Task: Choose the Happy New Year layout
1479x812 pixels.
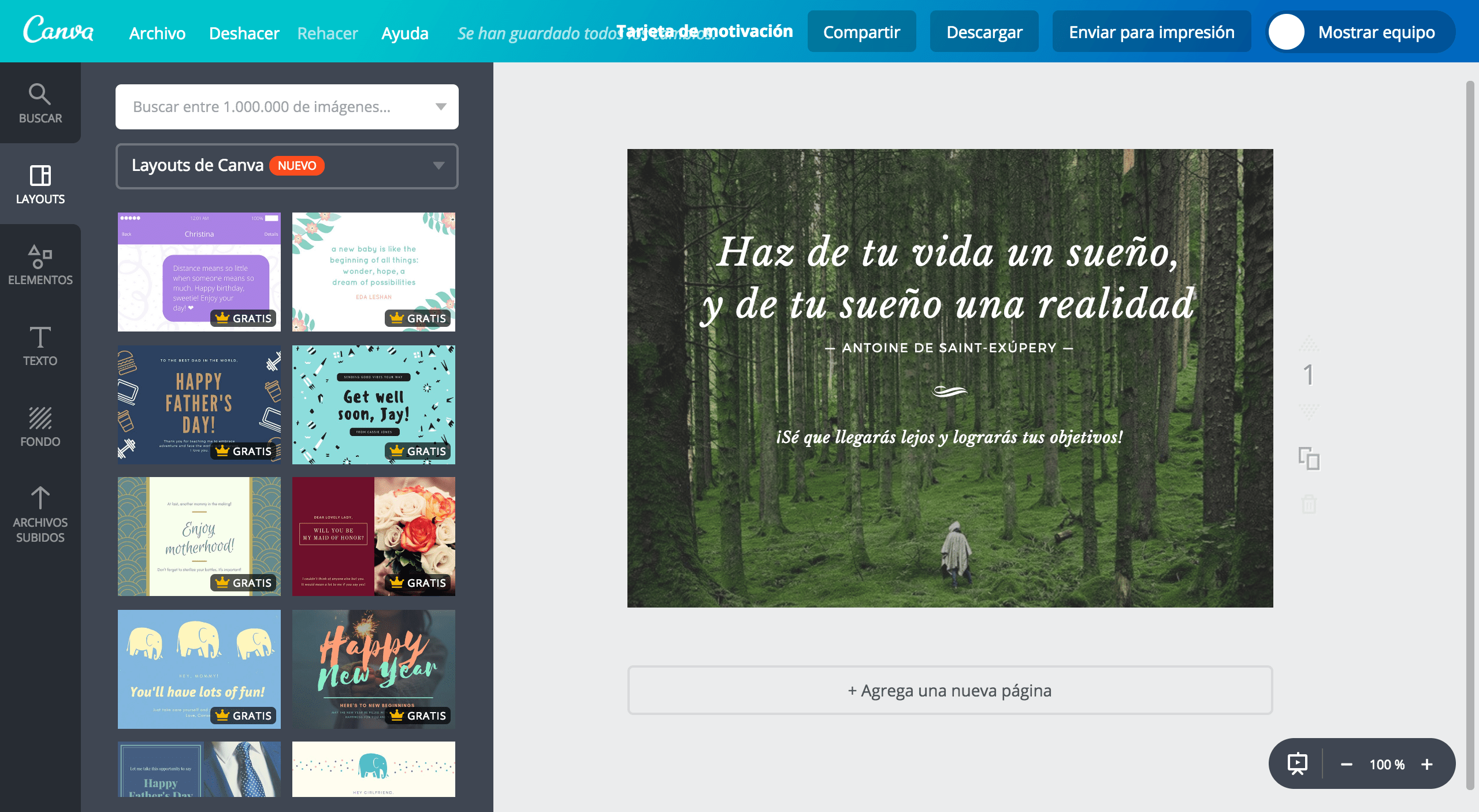Action: (374, 669)
